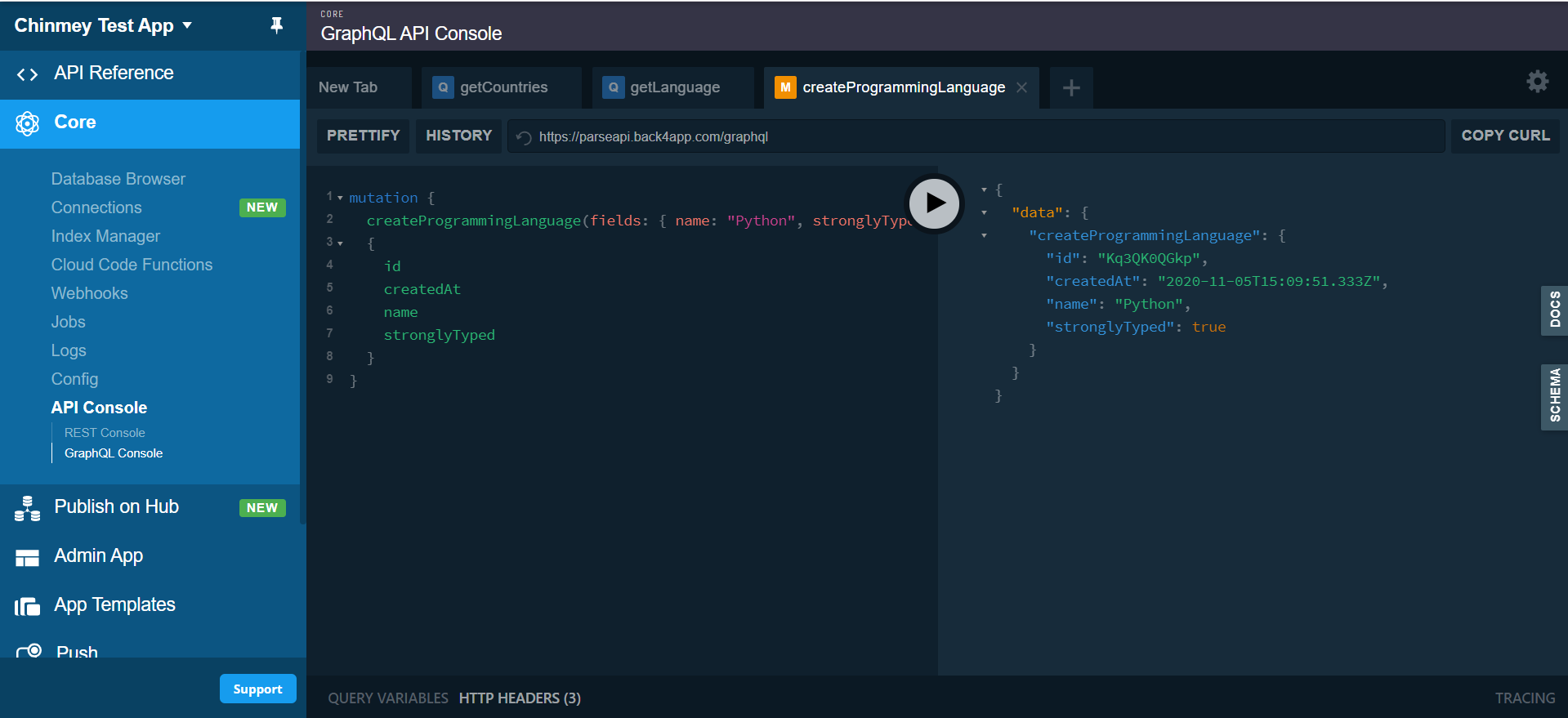Click the API Reference code icon
This screenshot has height=718, width=1568.
click(27, 74)
